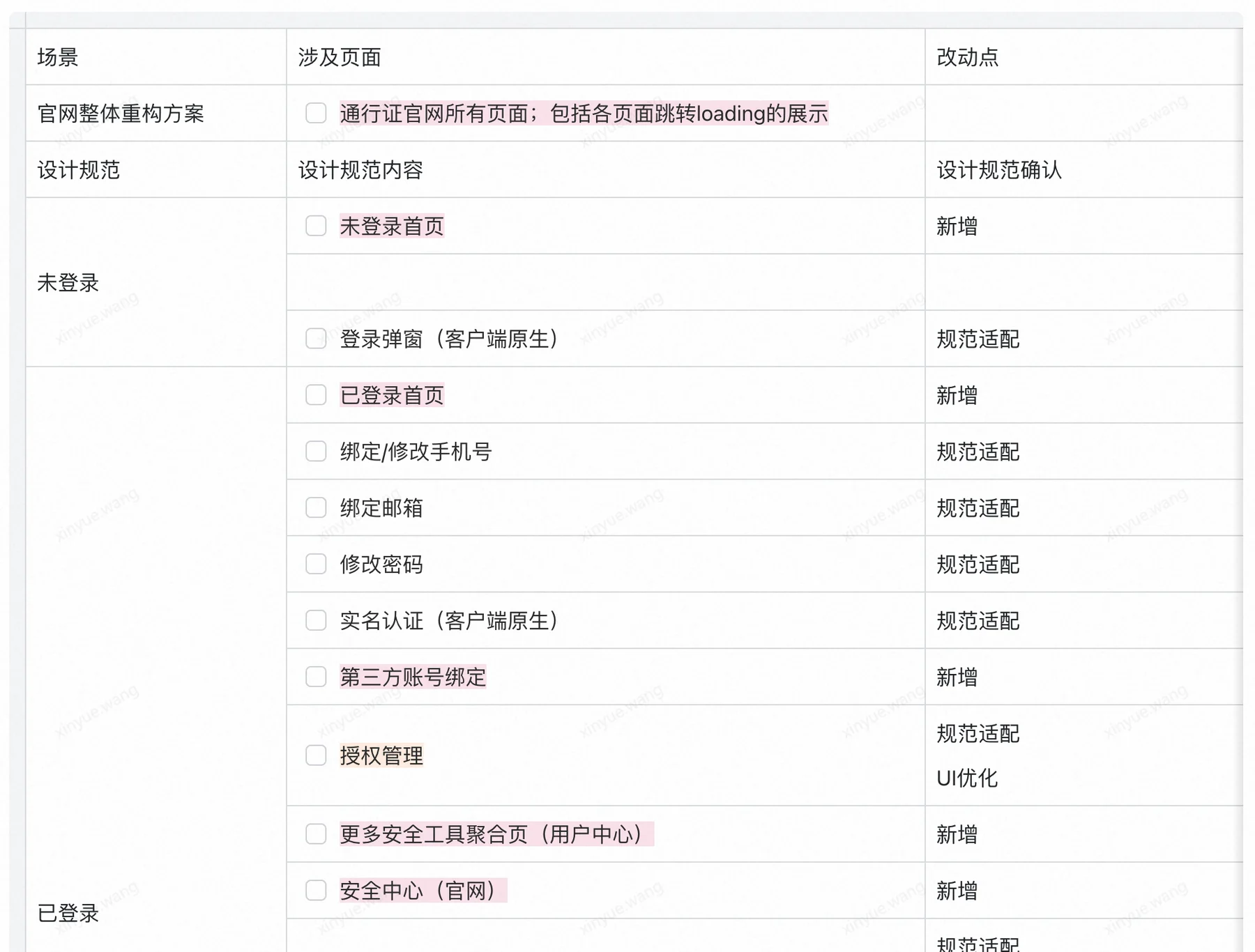Click 新增 in the 未登录首页 row

point(957,227)
